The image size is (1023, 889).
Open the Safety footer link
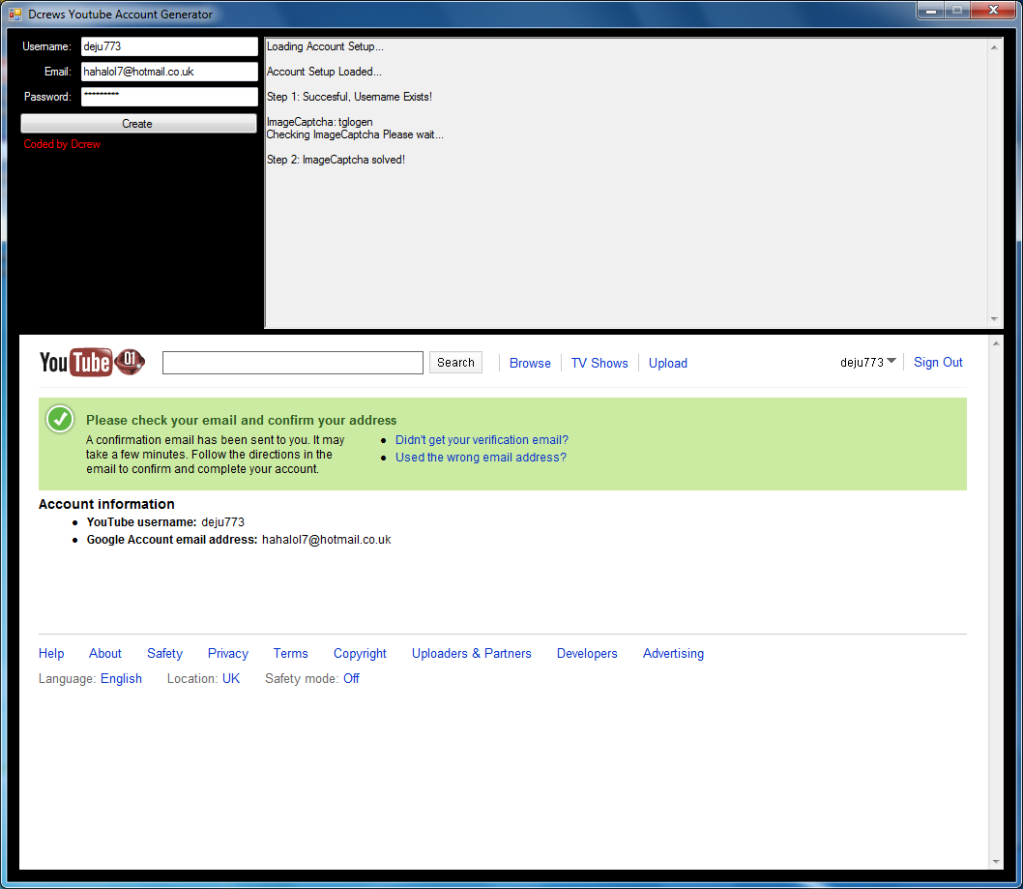pyautogui.click(x=164, y=654)
